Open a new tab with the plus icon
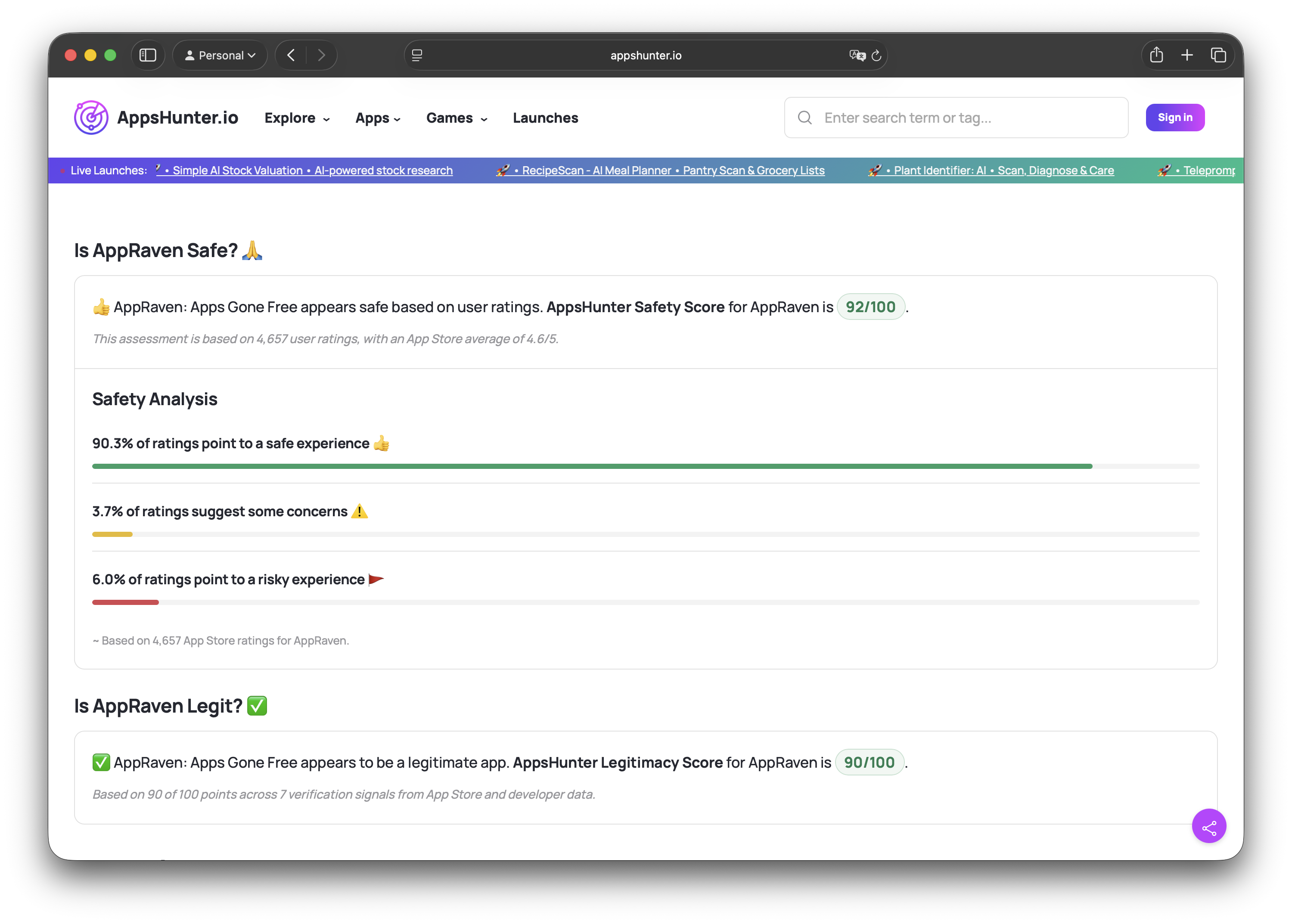Viewport: 1292px width, 924px height. [1187, 55]
